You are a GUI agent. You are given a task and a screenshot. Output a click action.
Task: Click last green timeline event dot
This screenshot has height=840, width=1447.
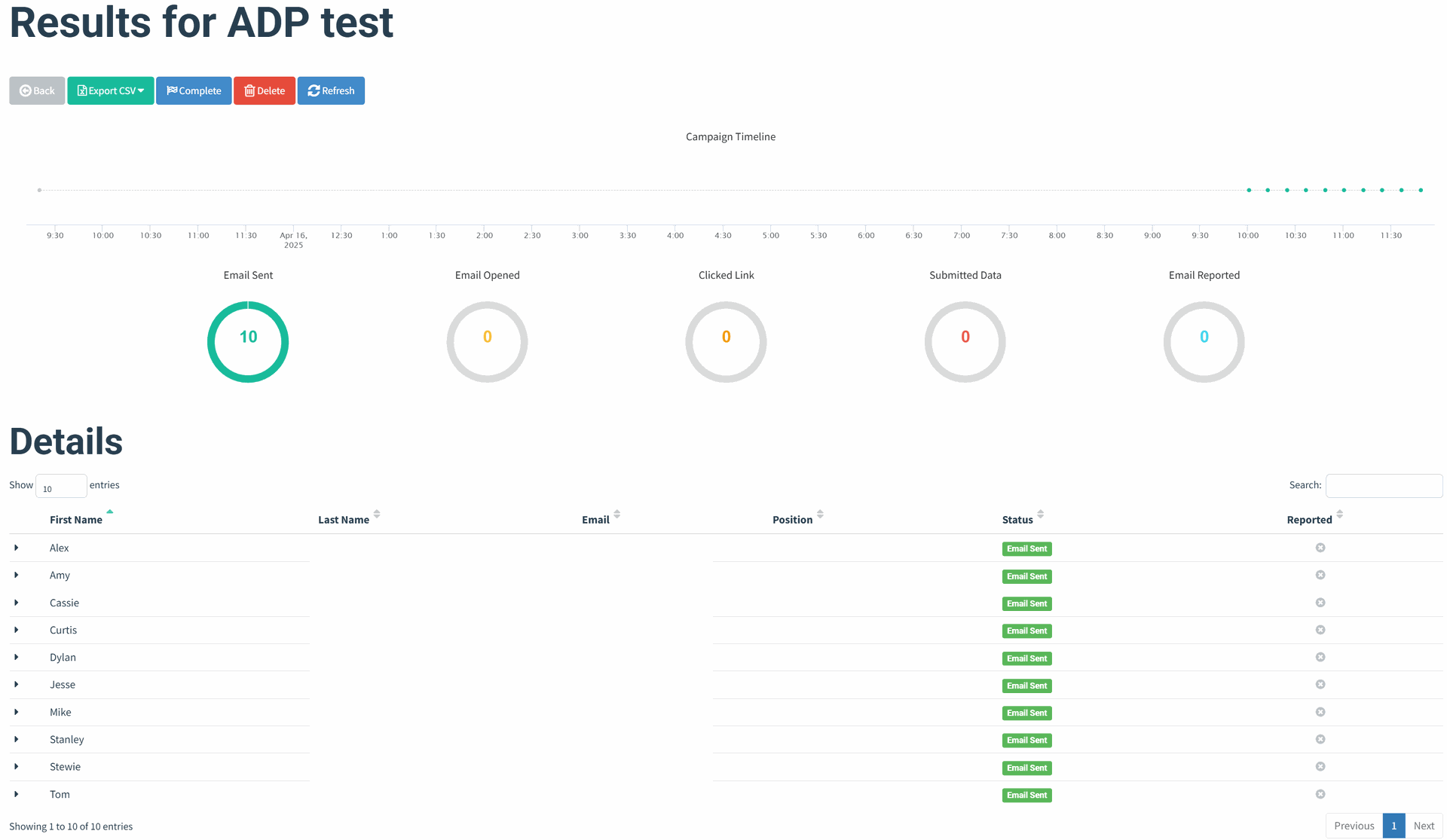coord(1421,190)
